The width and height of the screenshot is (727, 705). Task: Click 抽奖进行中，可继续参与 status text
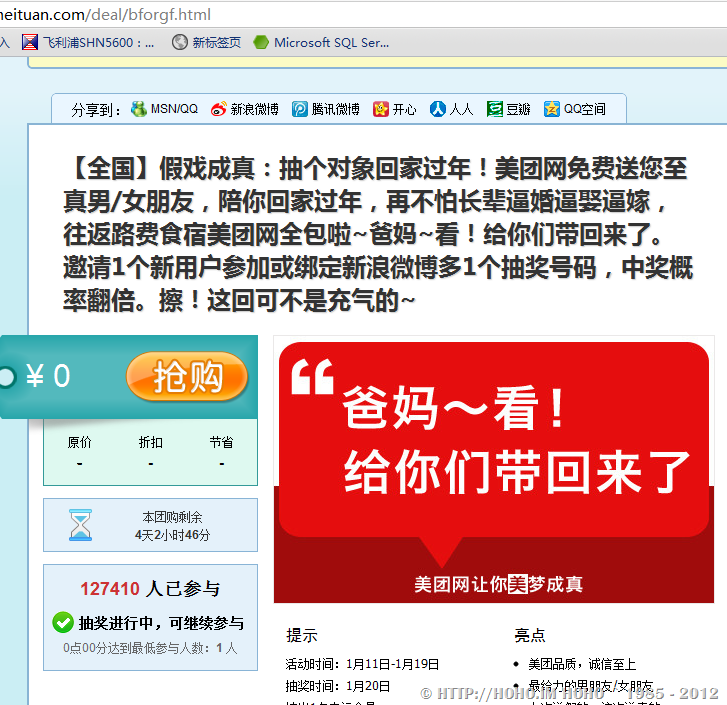161,623
